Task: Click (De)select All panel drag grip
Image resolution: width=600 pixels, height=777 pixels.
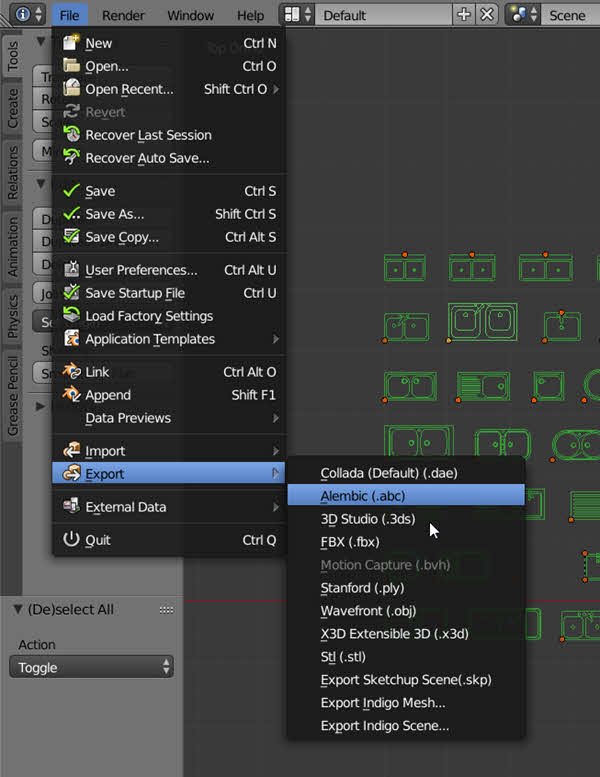Action: point(166,610)
